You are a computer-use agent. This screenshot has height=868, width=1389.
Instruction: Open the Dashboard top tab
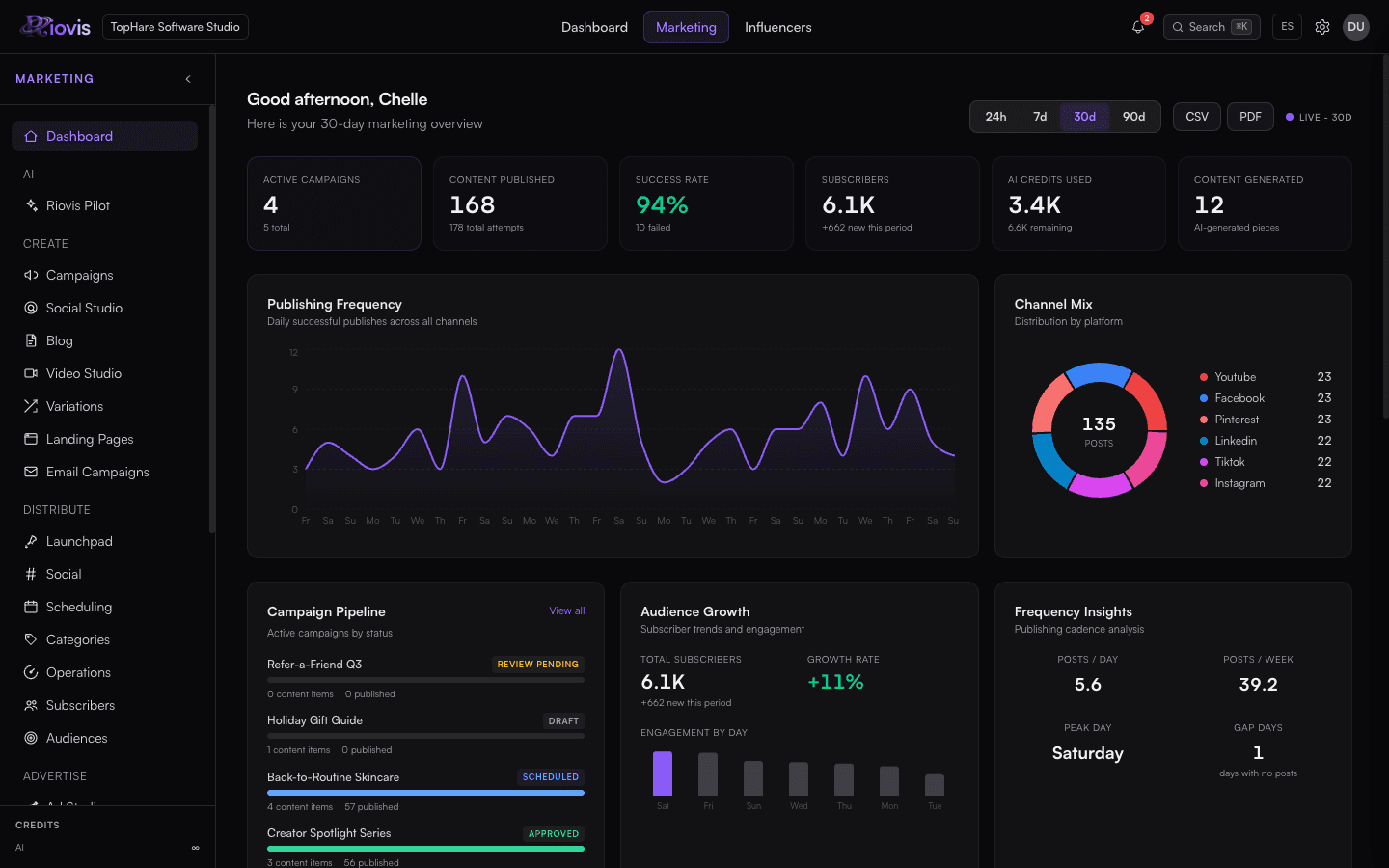(x=594, y=27)
